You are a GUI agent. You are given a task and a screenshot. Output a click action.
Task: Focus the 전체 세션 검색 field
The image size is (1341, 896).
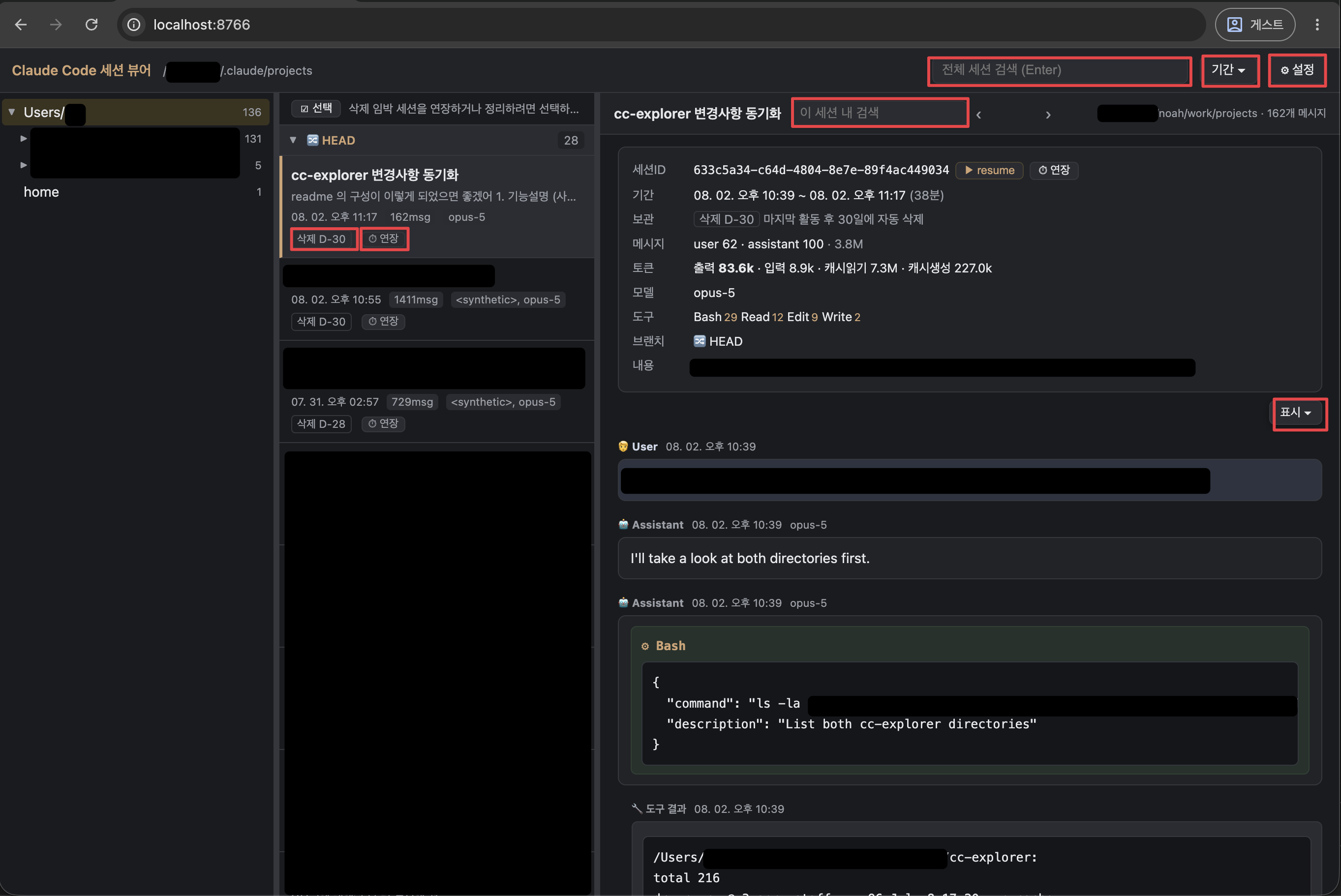click(1059, 70)
